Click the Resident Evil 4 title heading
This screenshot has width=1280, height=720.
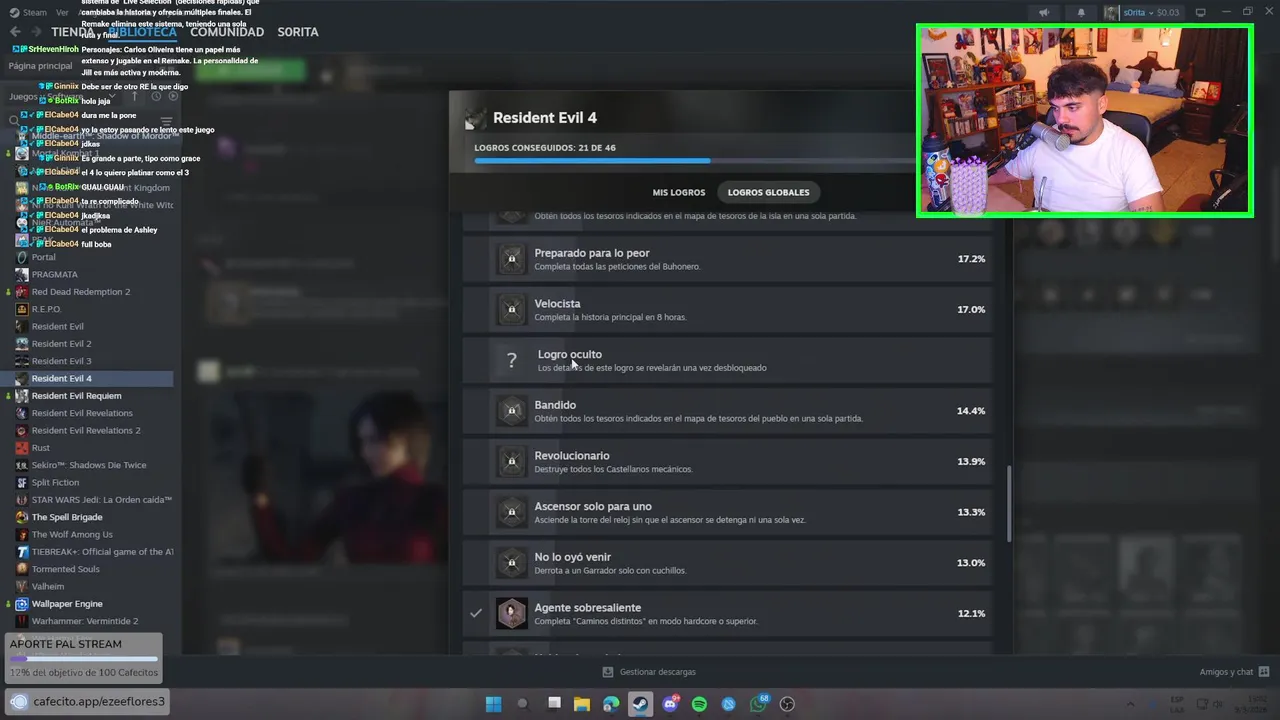[545, 118]
